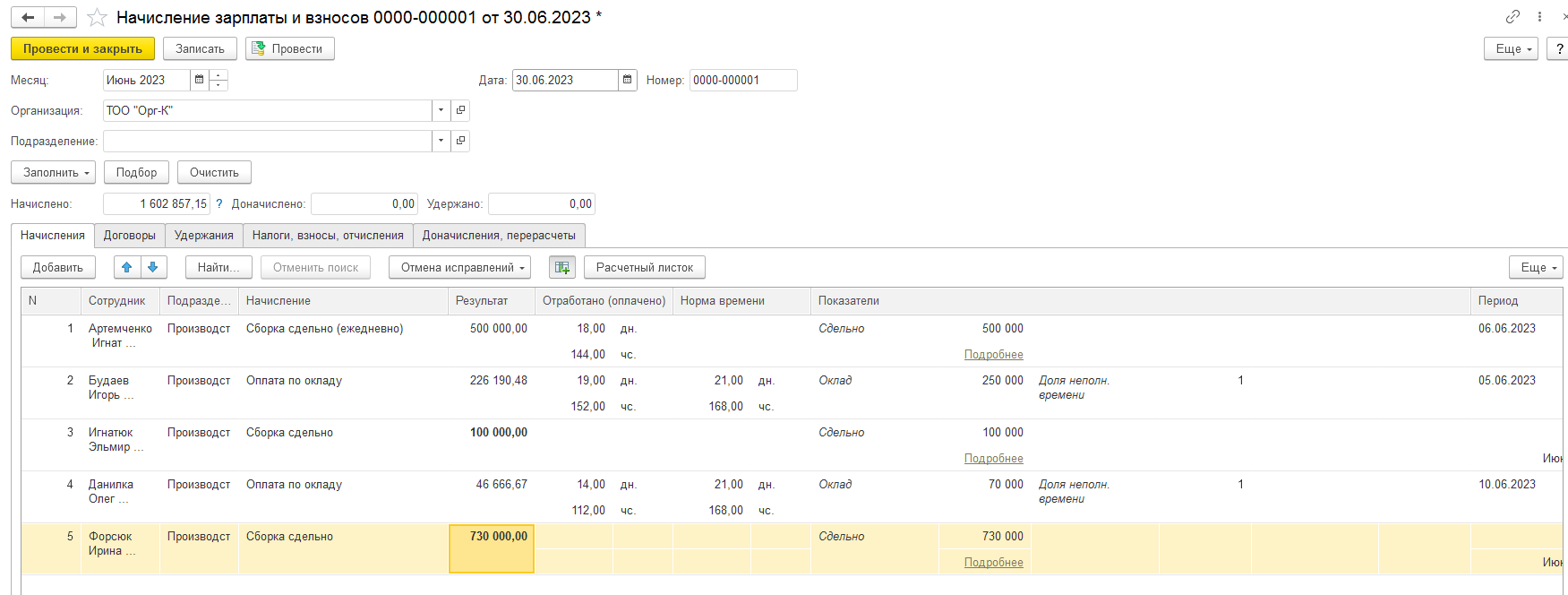Viewport: 1568px width, 595px height.
Task: Open calendar picker for Дата field
Action: click(x=628, y=80)
